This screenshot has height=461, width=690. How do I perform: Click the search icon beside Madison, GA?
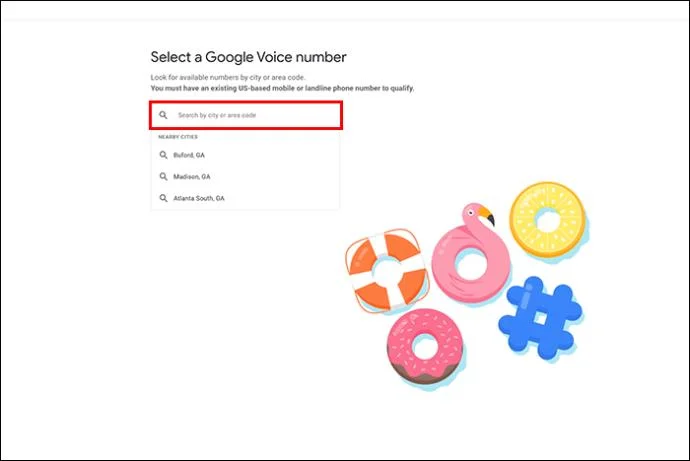(x=163, y=177)
